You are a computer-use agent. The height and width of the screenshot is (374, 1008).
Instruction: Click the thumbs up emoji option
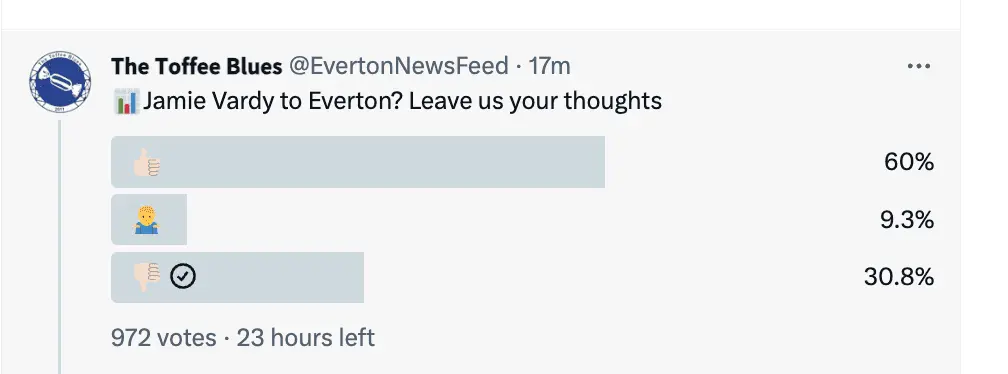(147, 162)
